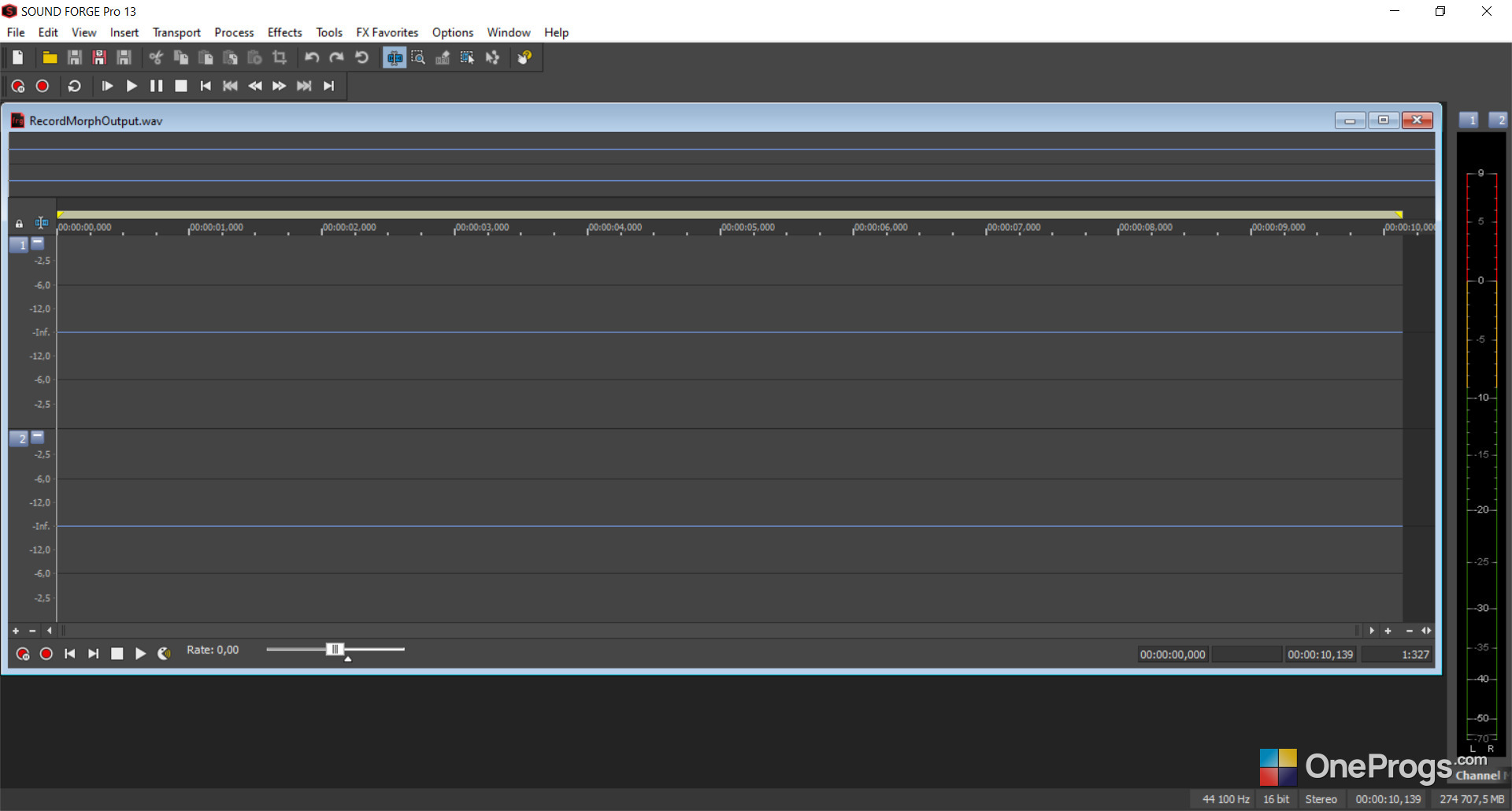The height and width of the screenshot is (811, 1512).
Task: Select the Pencil tool
Action: point(443,57)
